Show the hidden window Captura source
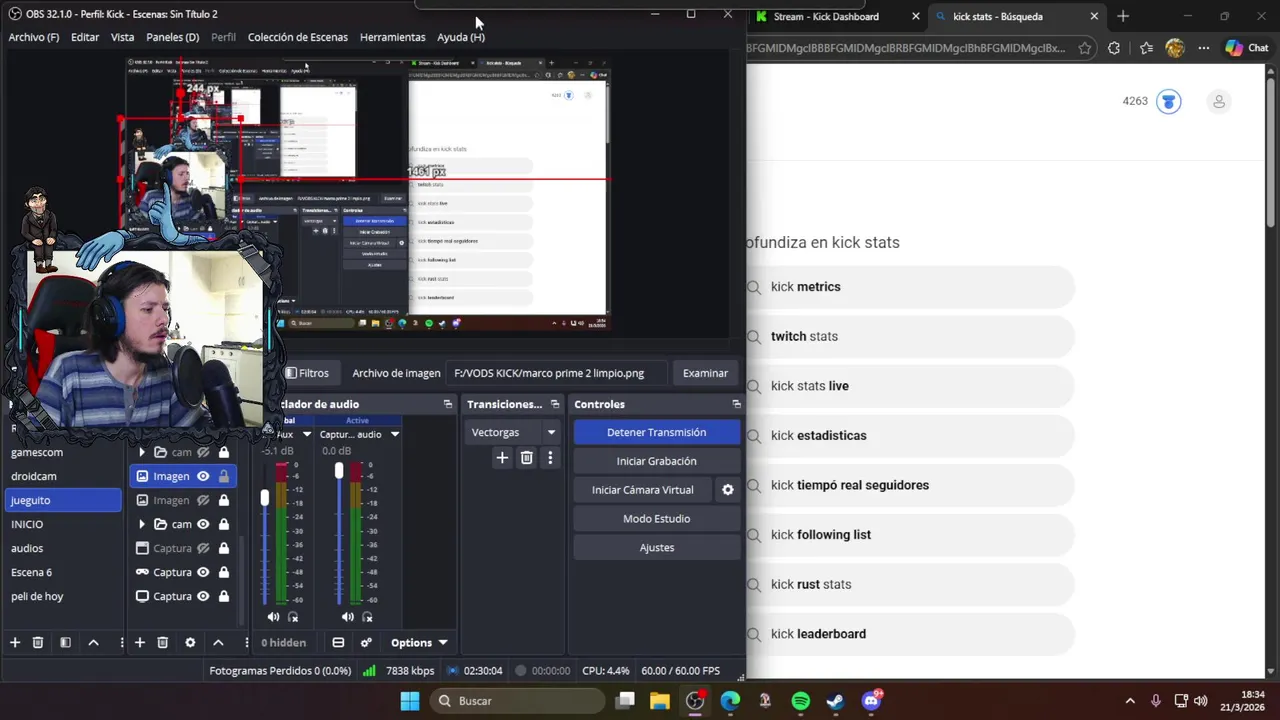Image resolution: width=1280 pixels, height=720 pixels. click(203, 548)
